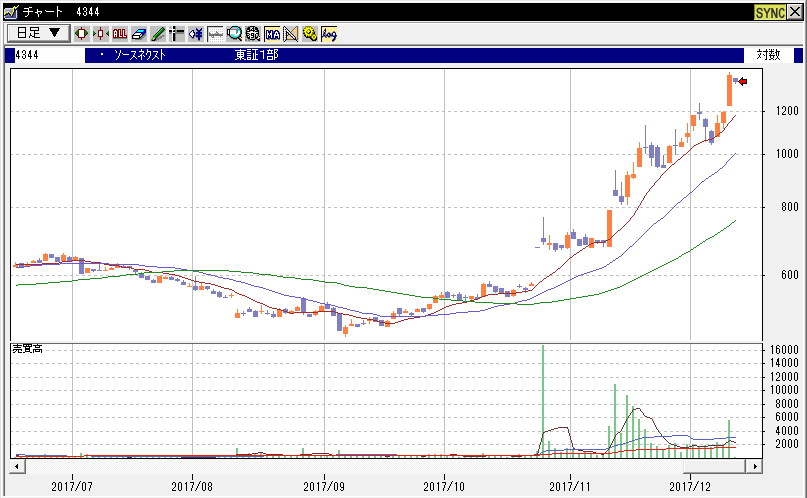Click the yellow gear settings icon
The image size is (807, 498).
coord(310,33)
